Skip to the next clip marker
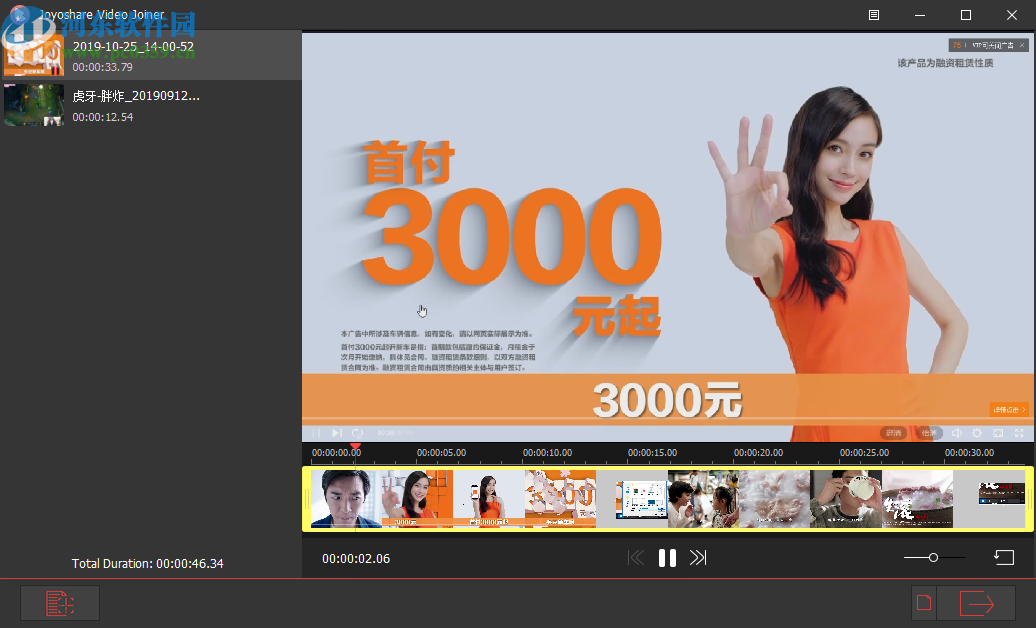The width and height of the screenshot is (1036, 628). (x=700, y=558)
